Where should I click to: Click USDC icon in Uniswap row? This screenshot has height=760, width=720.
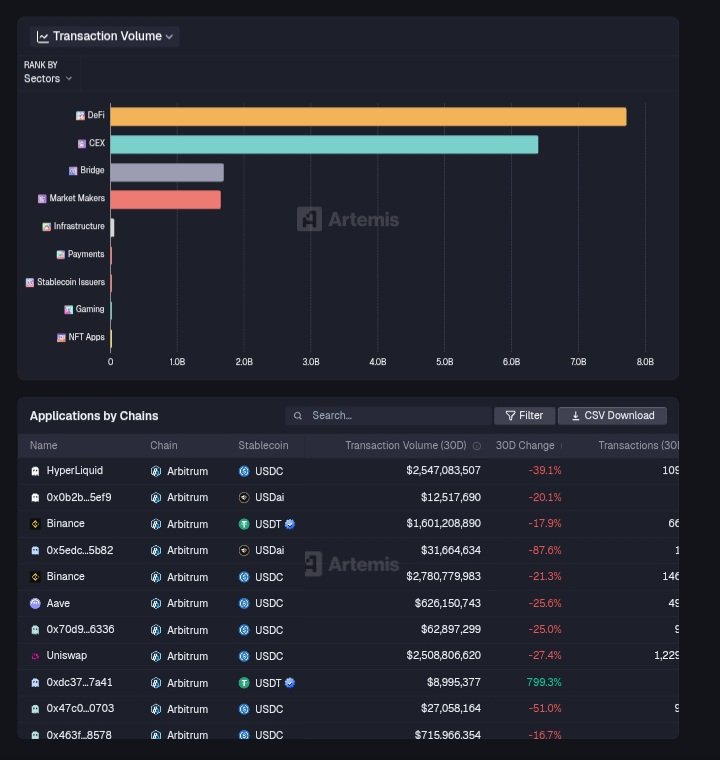coord(244,656)
